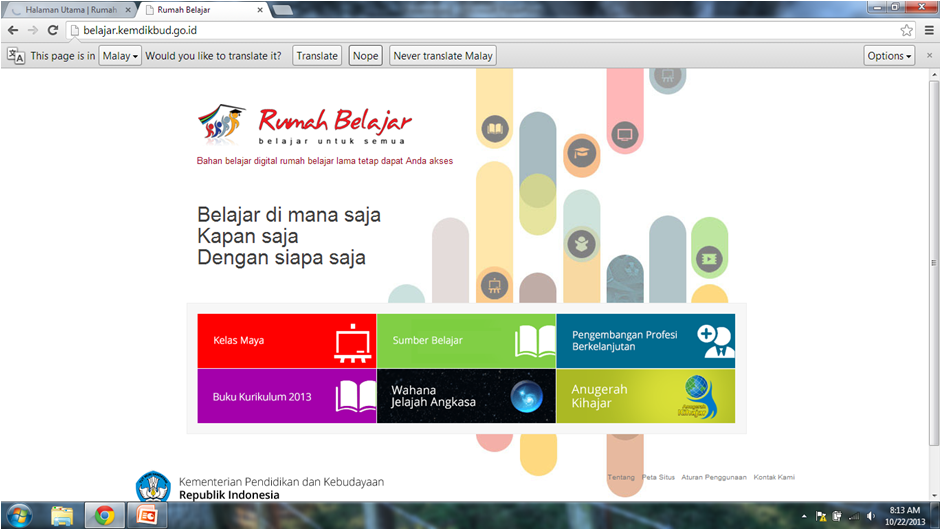Viewport: 941px width, 530px height.
Task: Show hidden tray icons arrow
Action: point(804,516)
